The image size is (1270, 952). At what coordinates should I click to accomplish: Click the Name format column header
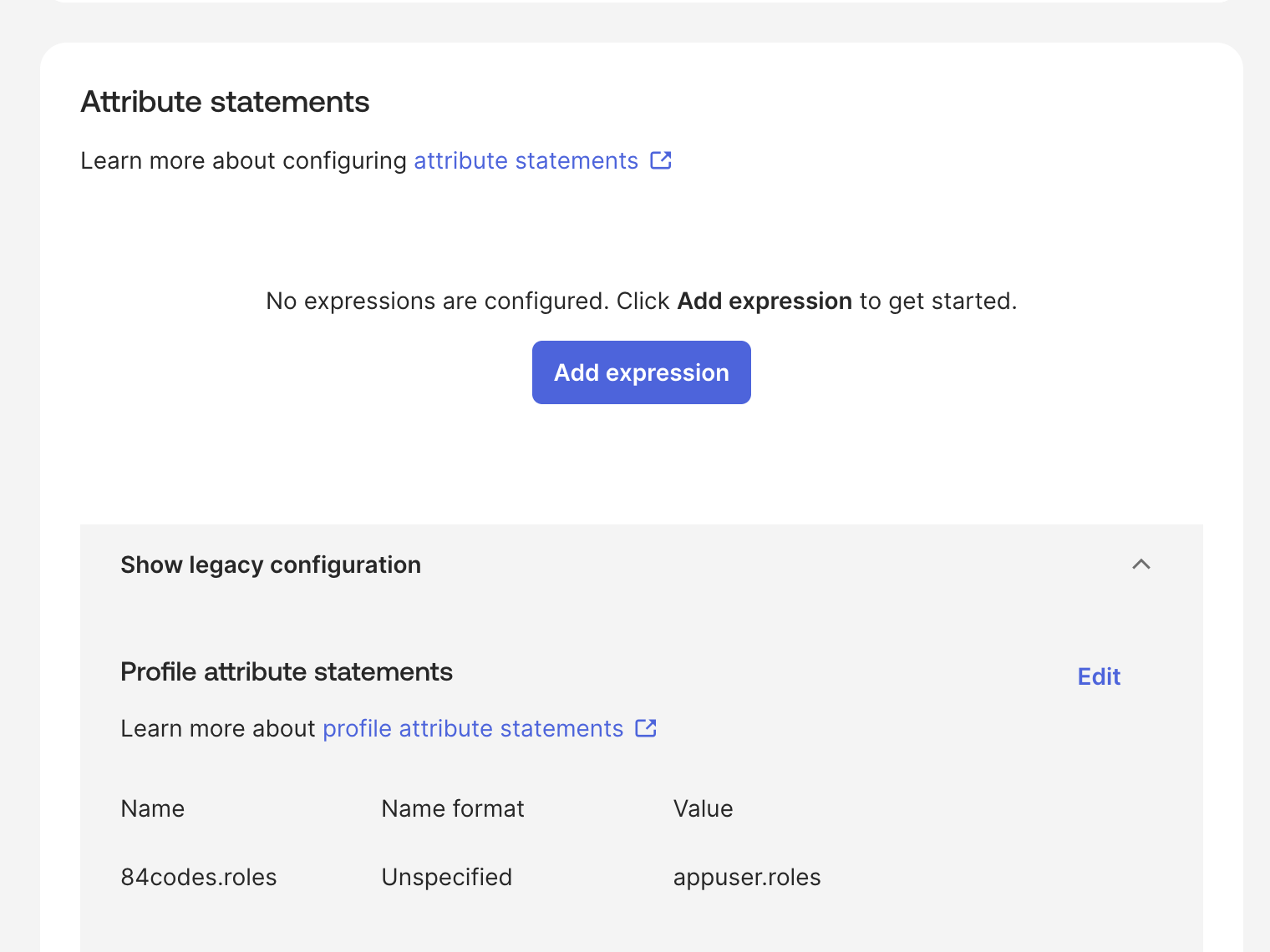[x=452, y=808]
